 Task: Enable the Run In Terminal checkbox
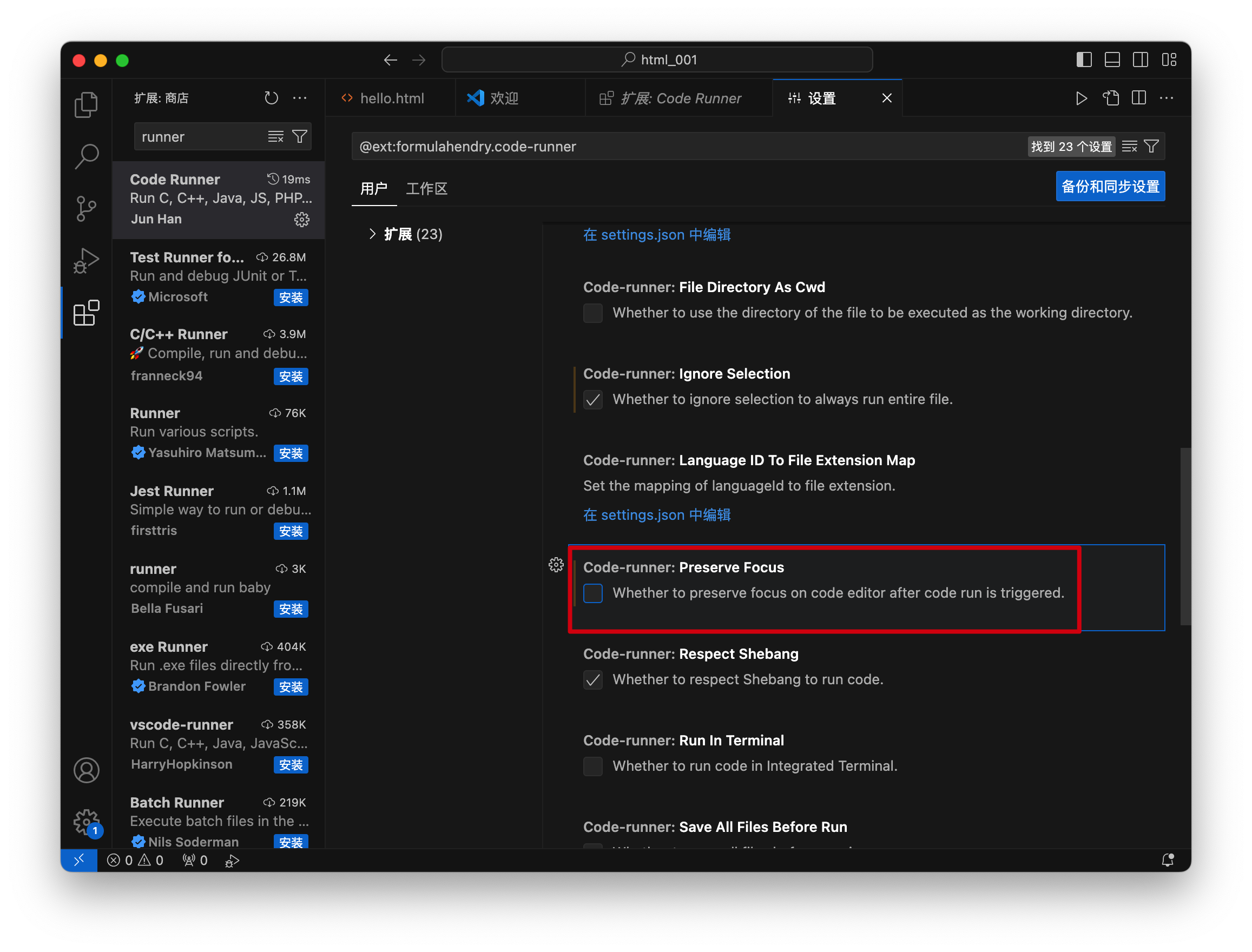[x=593, y=766]
